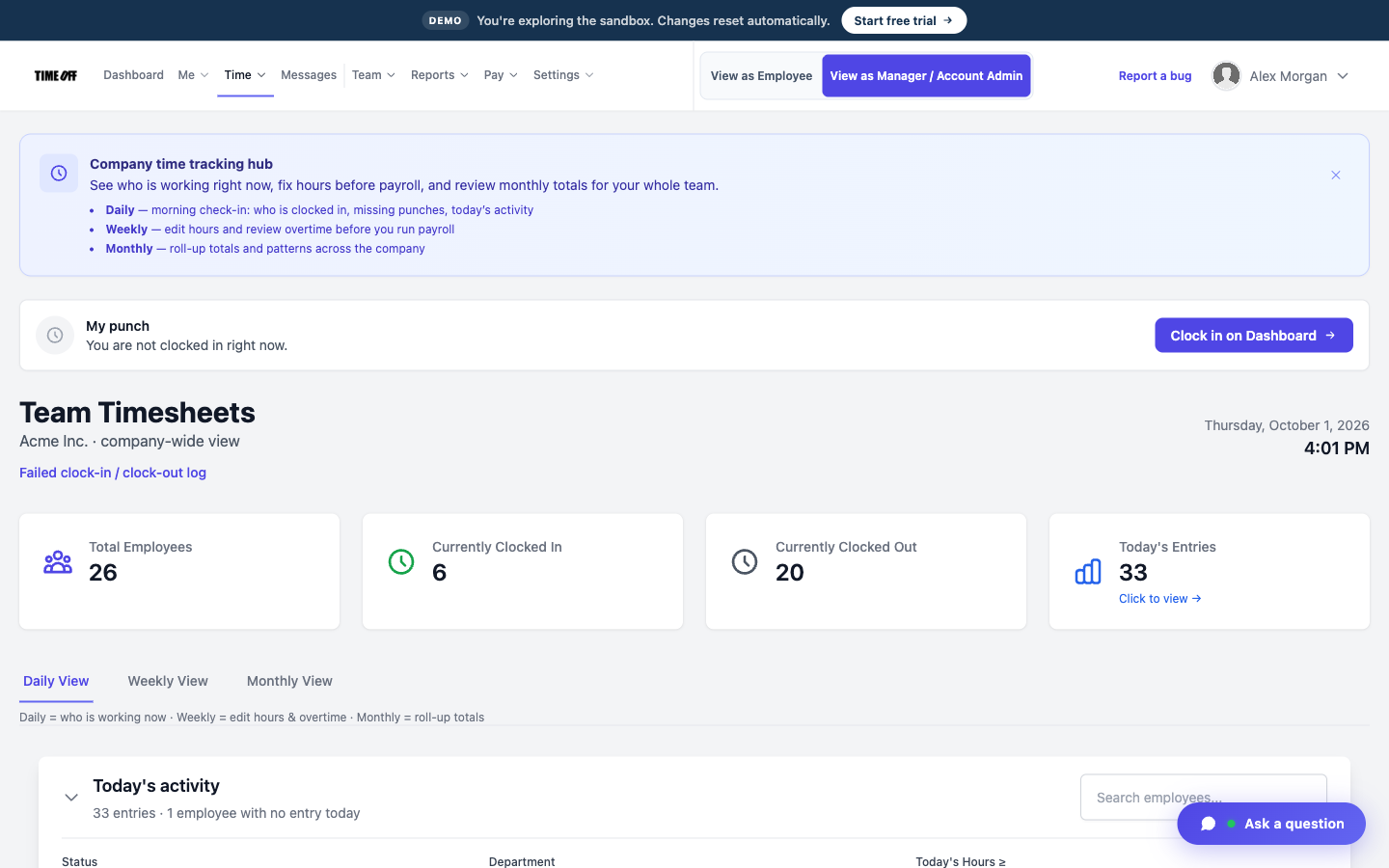The image size is (1389, 868).
Task: Click the Report a bug link
Action: tap(1155, 76)
